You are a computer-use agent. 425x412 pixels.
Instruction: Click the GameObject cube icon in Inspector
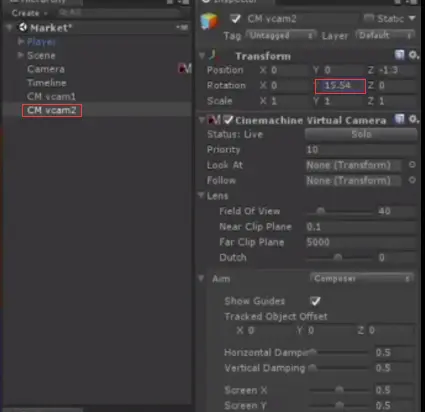click(x=209, y=21)
